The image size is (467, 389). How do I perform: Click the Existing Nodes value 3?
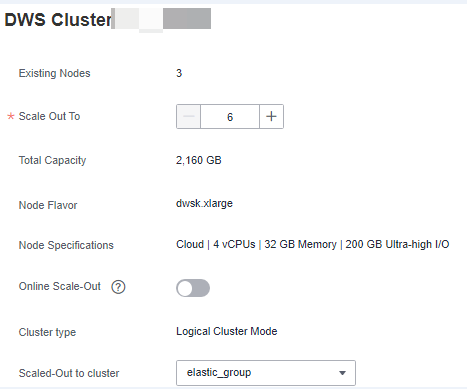click(x=179, y=73)
